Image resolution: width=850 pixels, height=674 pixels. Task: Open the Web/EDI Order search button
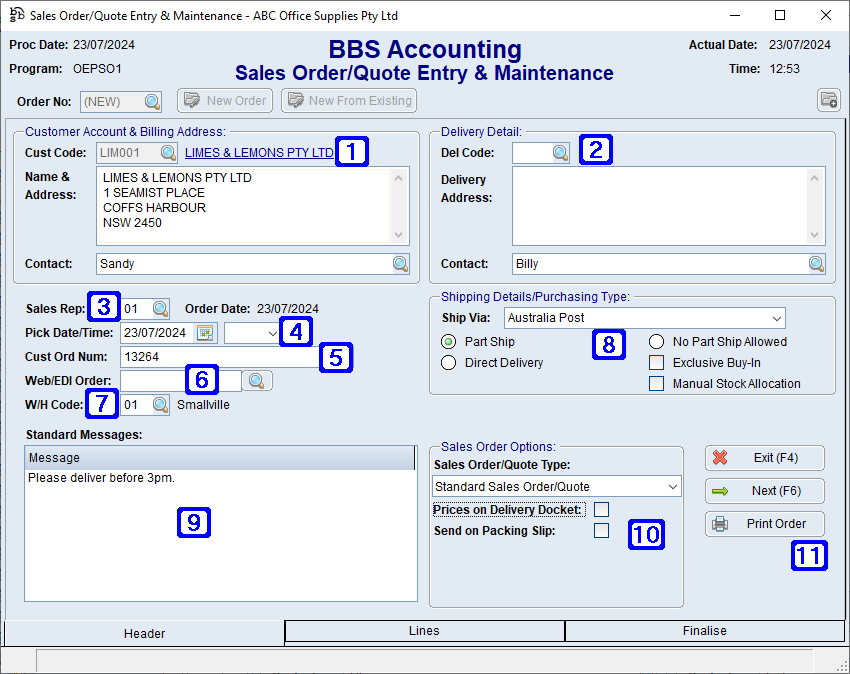(x=257, y=381)
